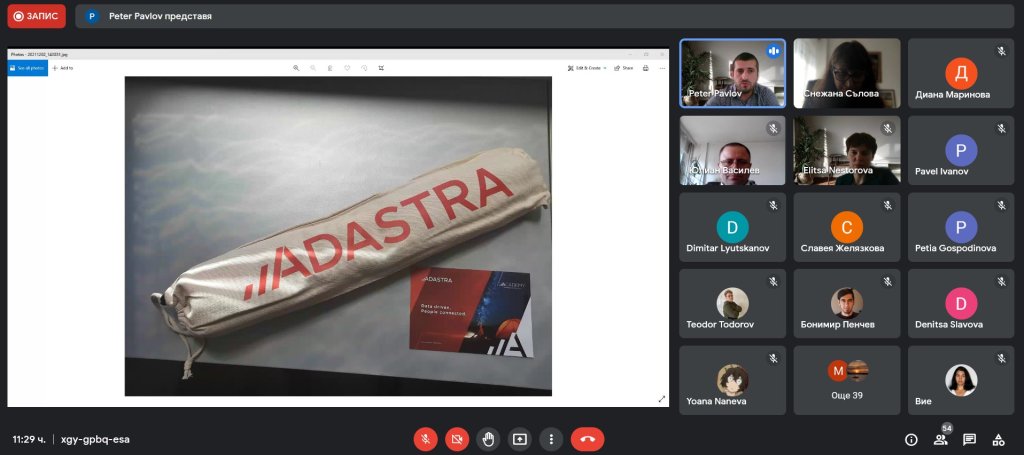Click muted mic icon on Славея Желязкова
This screenshot has width=1024, height=455.
[888, 205]
